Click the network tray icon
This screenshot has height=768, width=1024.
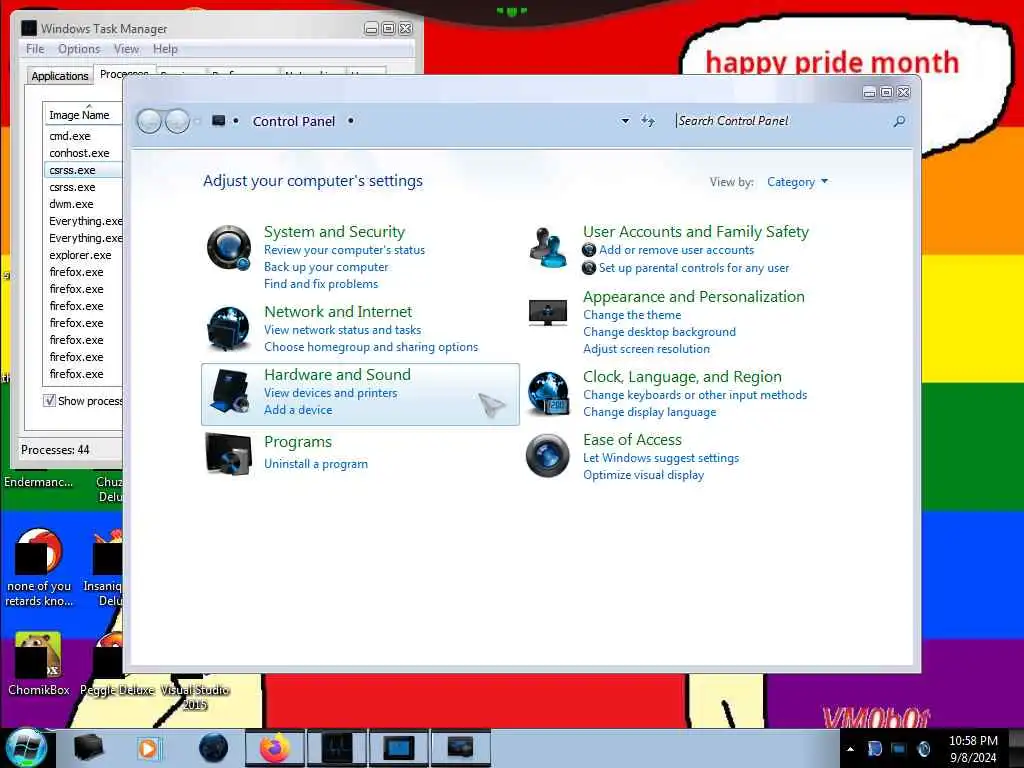(x=899, y=749)
